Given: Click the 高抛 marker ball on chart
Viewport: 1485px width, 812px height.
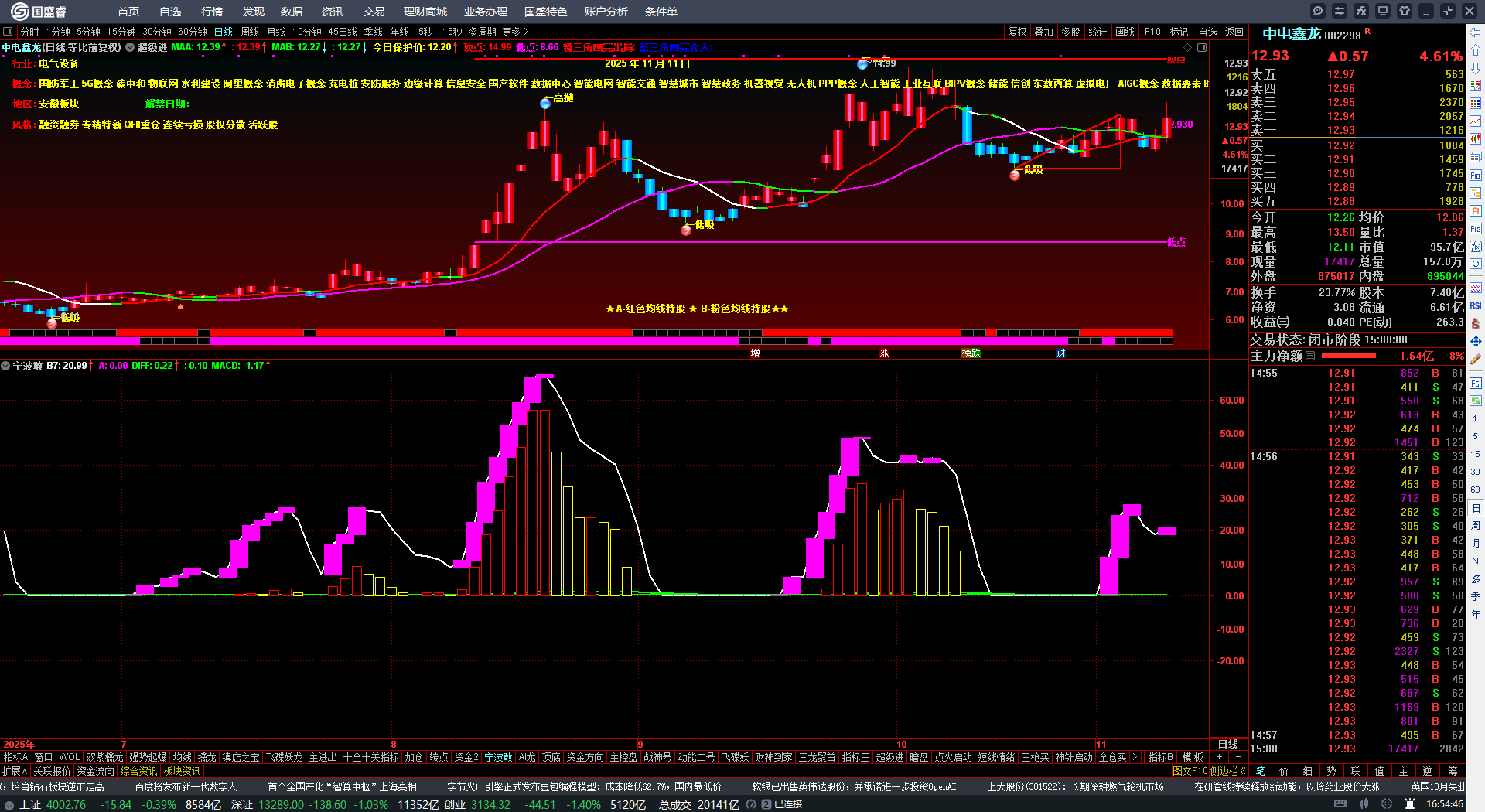Looking at the screenshot, I should [546, 104].
